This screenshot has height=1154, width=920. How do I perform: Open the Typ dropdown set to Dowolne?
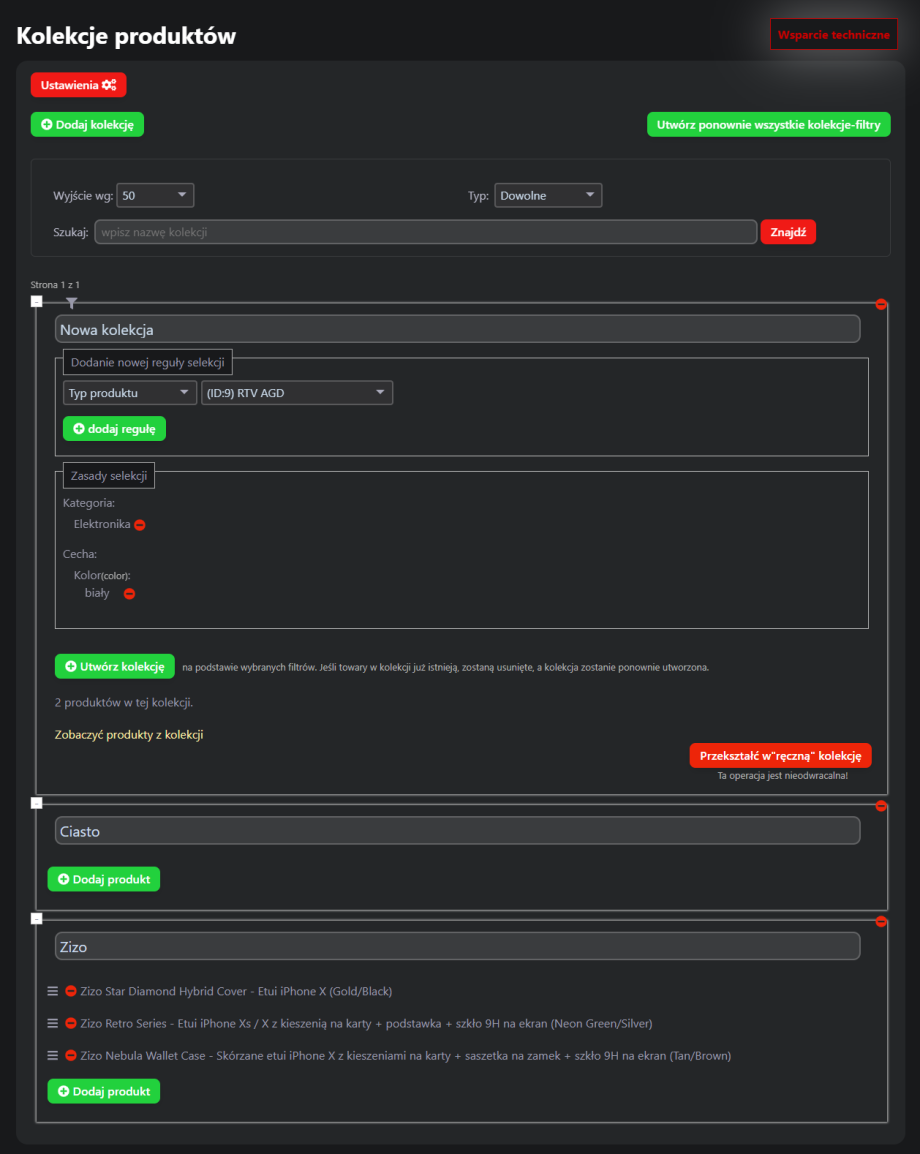[x=548, y=196]
